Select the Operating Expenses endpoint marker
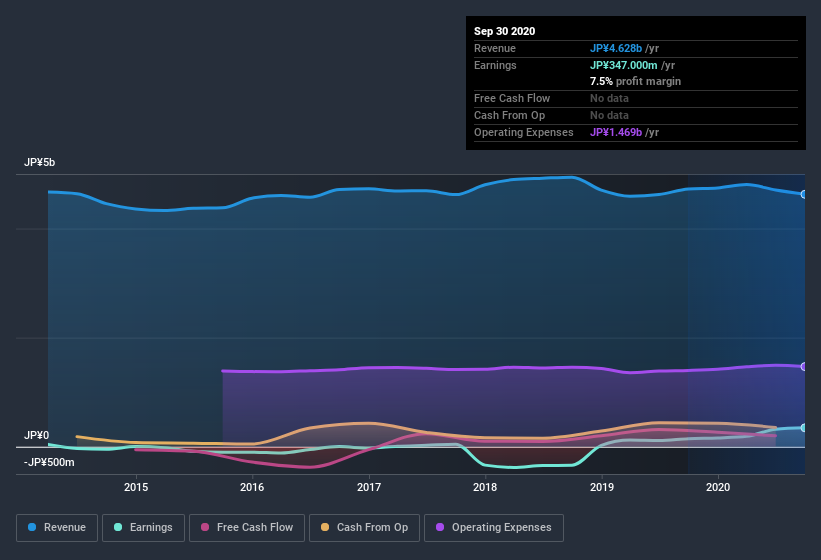821x560 pixels. point(803,367)
